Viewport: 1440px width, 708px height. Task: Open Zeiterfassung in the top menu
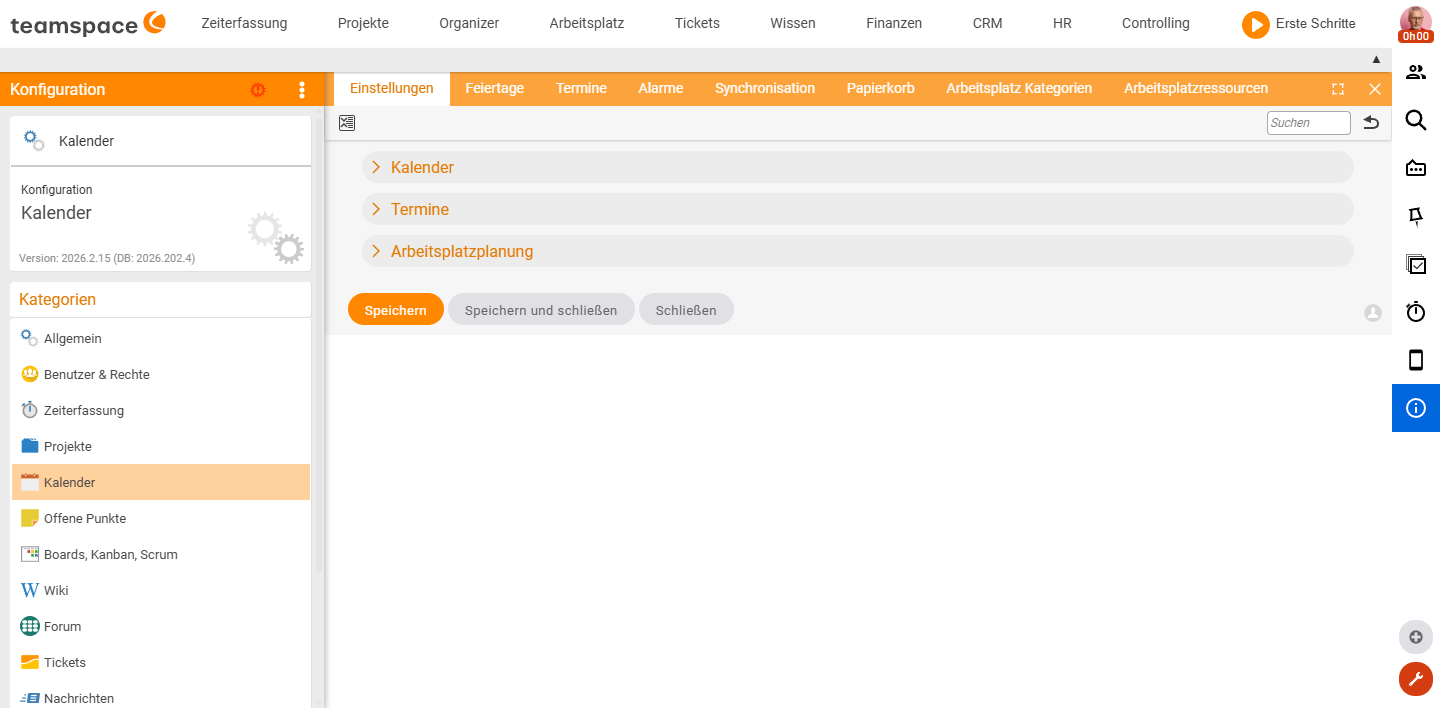coord(244,23)
